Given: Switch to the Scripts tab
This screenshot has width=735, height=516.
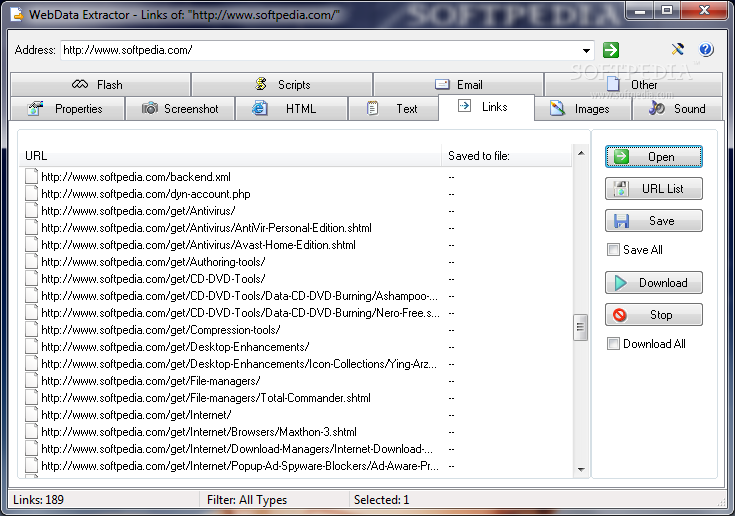Looking at the screenshot, I should coord(282,84).
